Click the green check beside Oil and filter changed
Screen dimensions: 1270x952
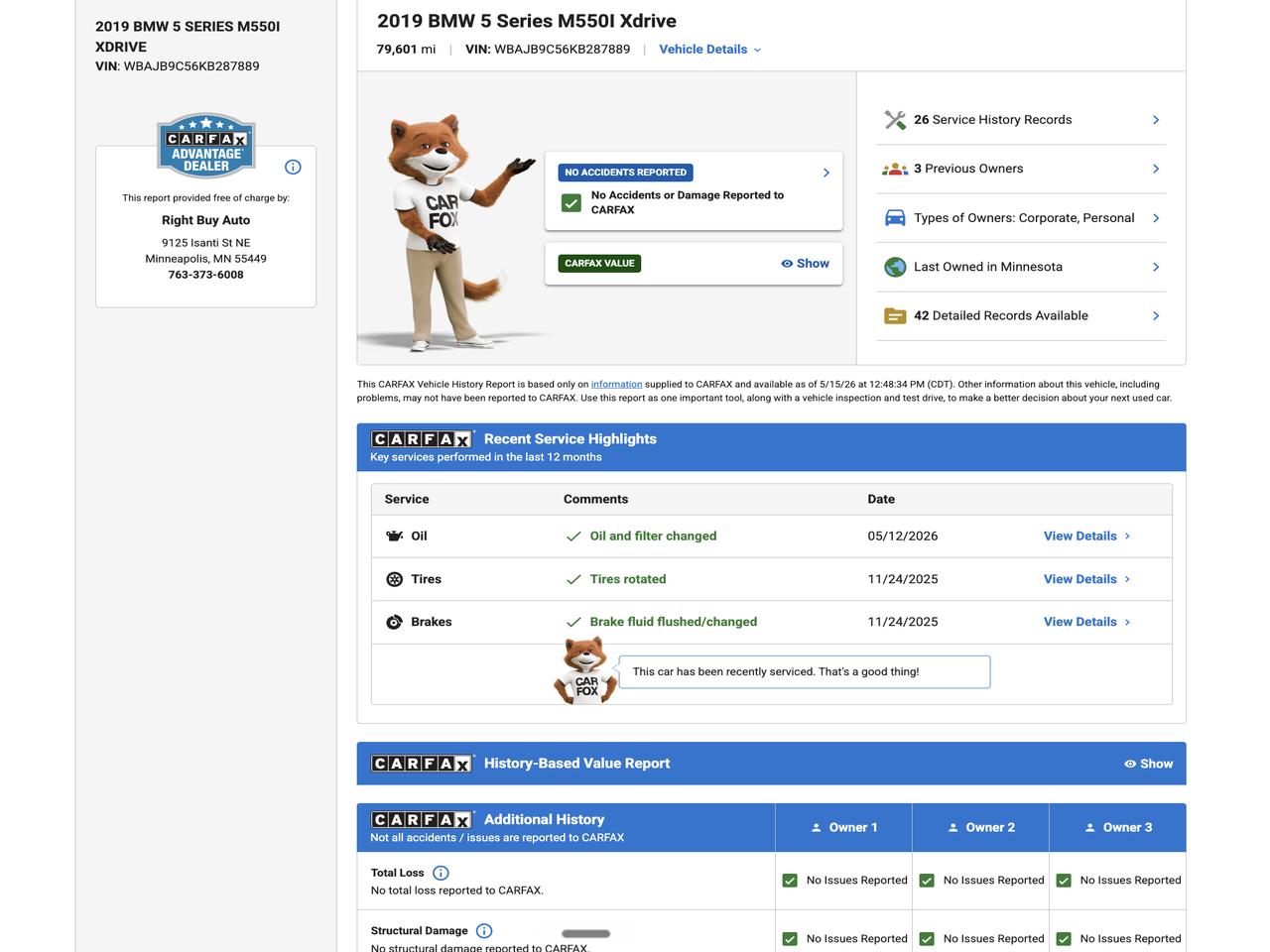click(x=573, y=536)
